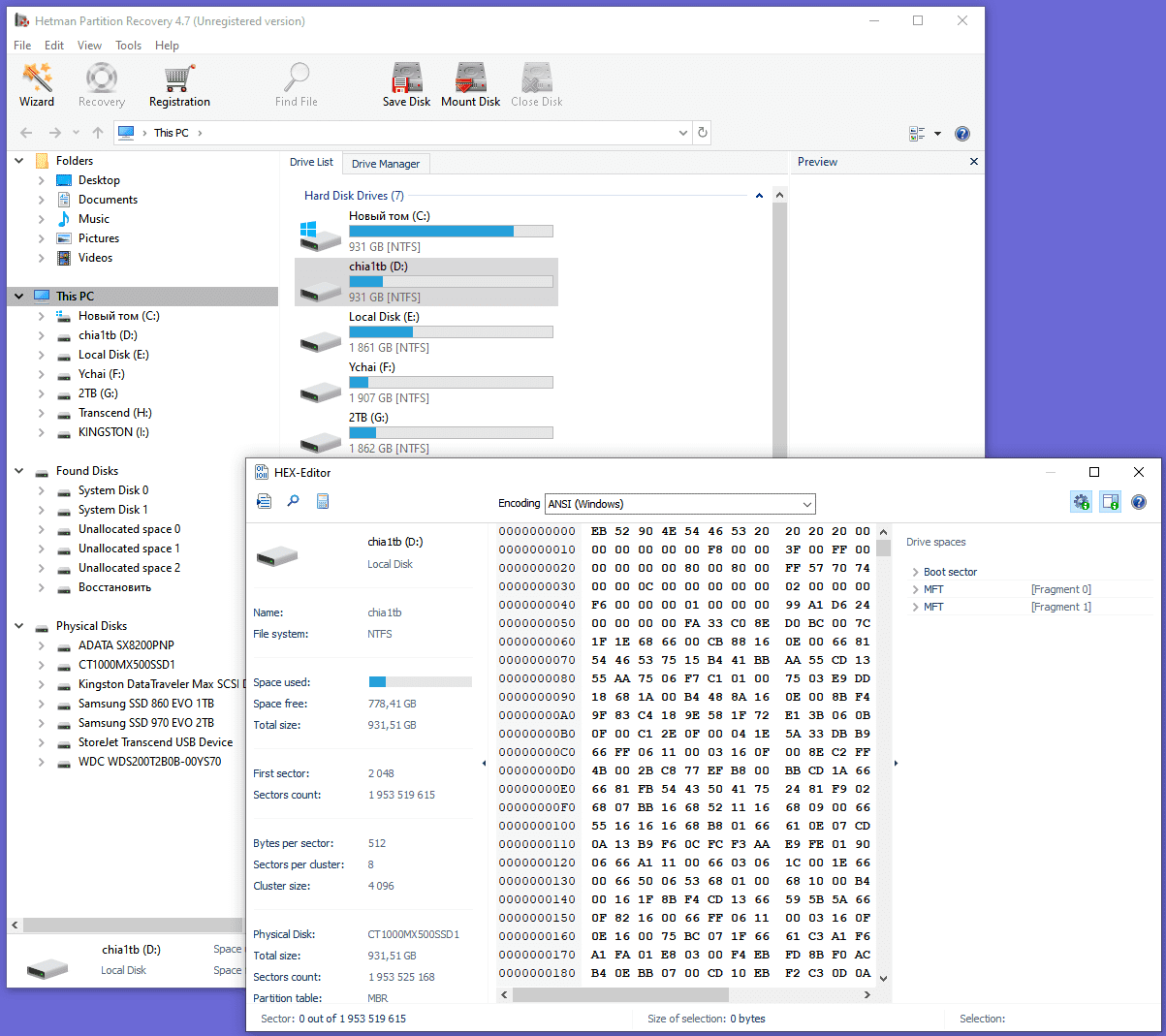Open the Help menu
Viewport: 1166px width, 1036px height.
pyautogui.click(x=167, y=46)
